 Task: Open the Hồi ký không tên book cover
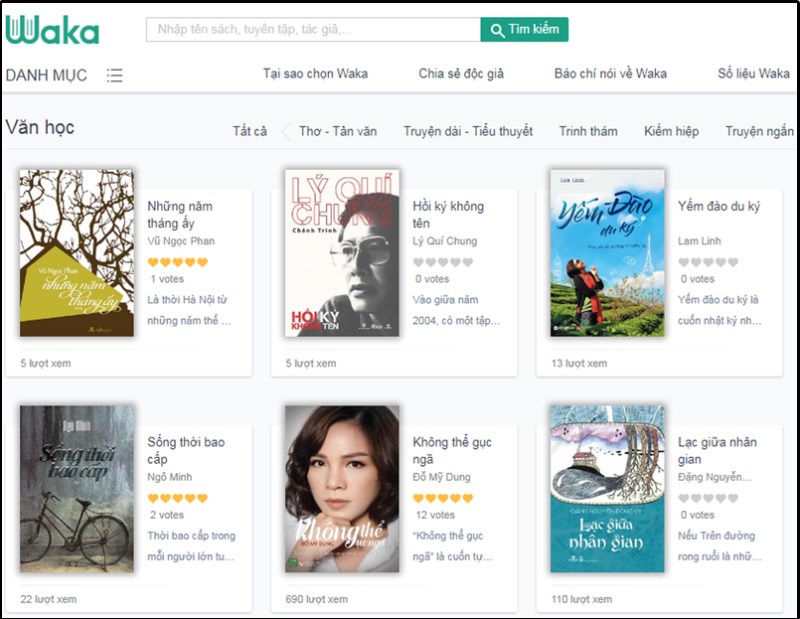tap(342, 253)
